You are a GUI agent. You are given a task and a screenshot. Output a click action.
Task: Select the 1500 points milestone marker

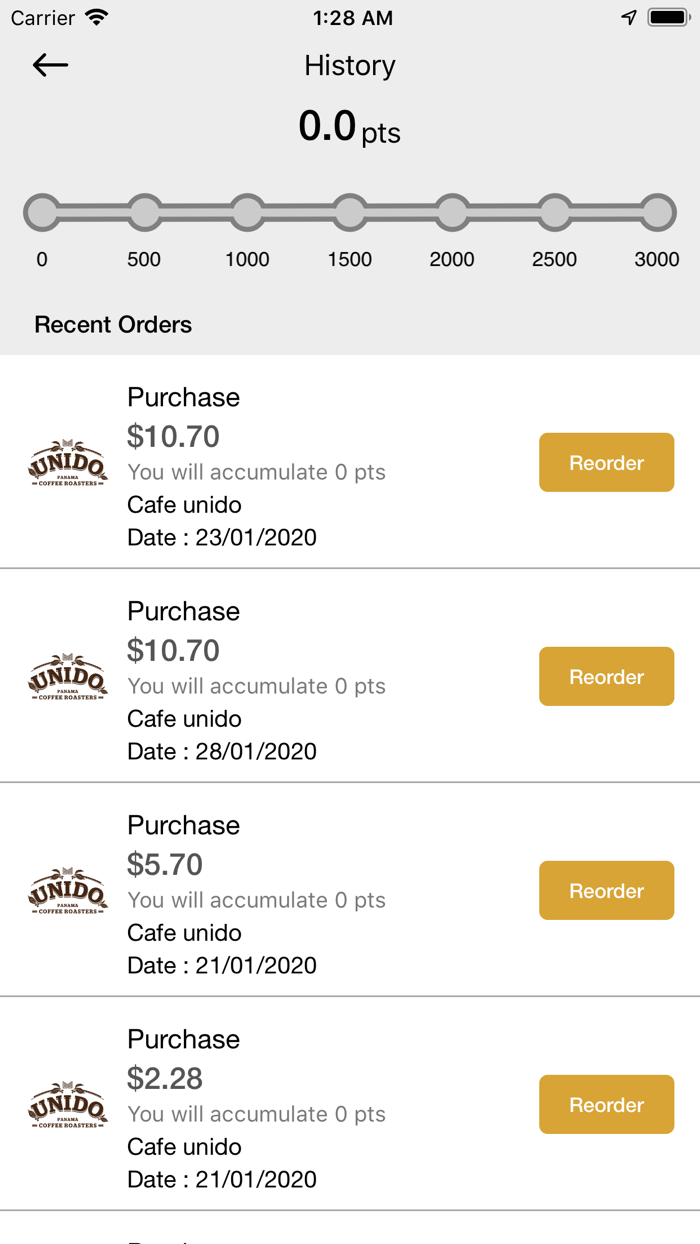(350, 213)
